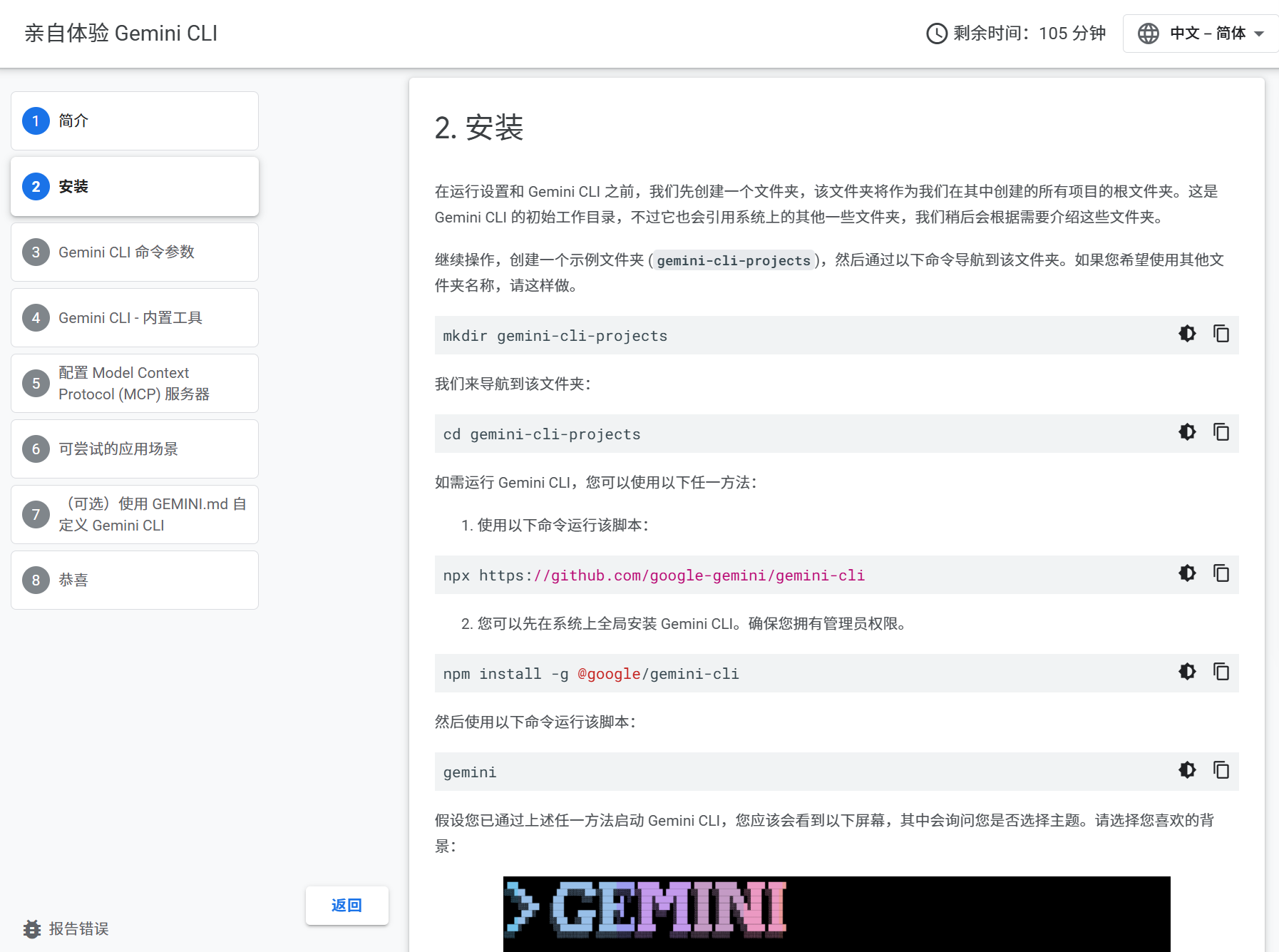Viewport: 1279px width, 952px height.
Task: Toggle dark theme on cd code block
Action: (x=1187, y=432)
